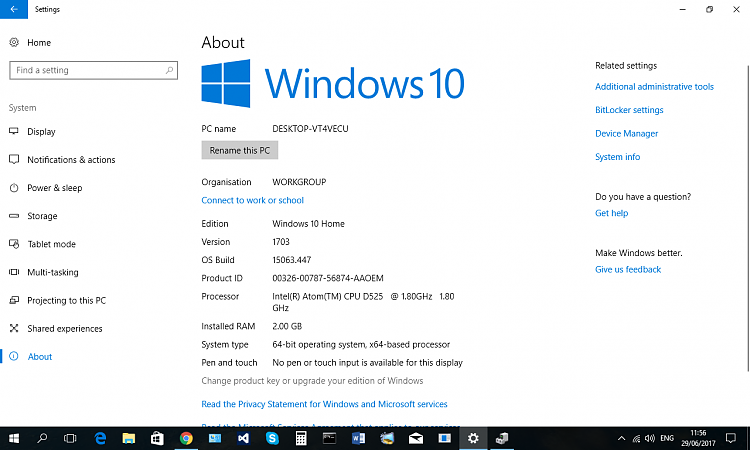The height and width of the screenshot is (450, 750).
Task: Open BitLocker settings link
Action: point(629,110)
